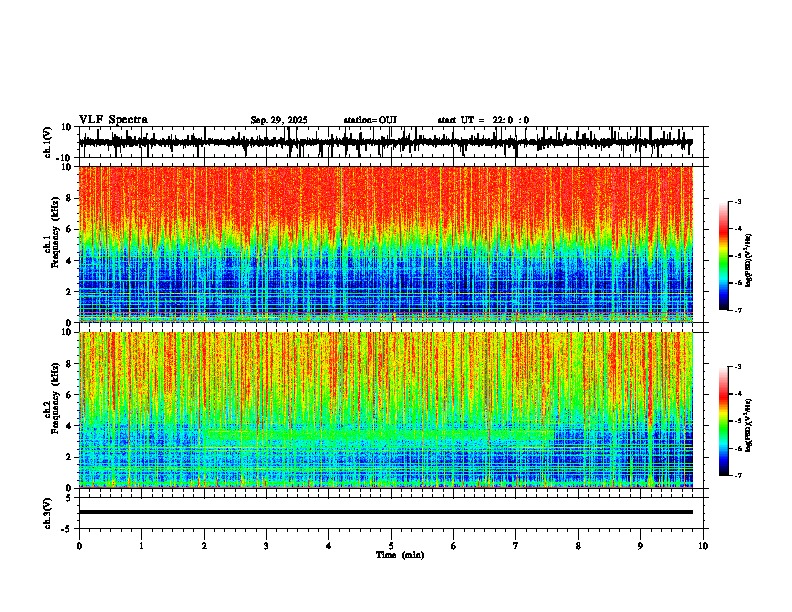Screen dimensions: 792x612
Task: Select the black ch.3(V) flat trace line
Action: 385,512
